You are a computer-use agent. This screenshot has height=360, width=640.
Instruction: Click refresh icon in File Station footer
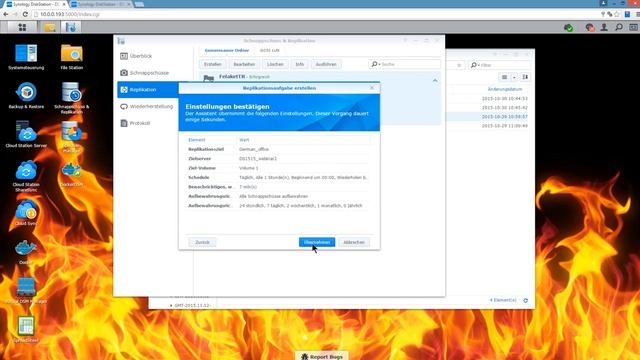point(525,300)
